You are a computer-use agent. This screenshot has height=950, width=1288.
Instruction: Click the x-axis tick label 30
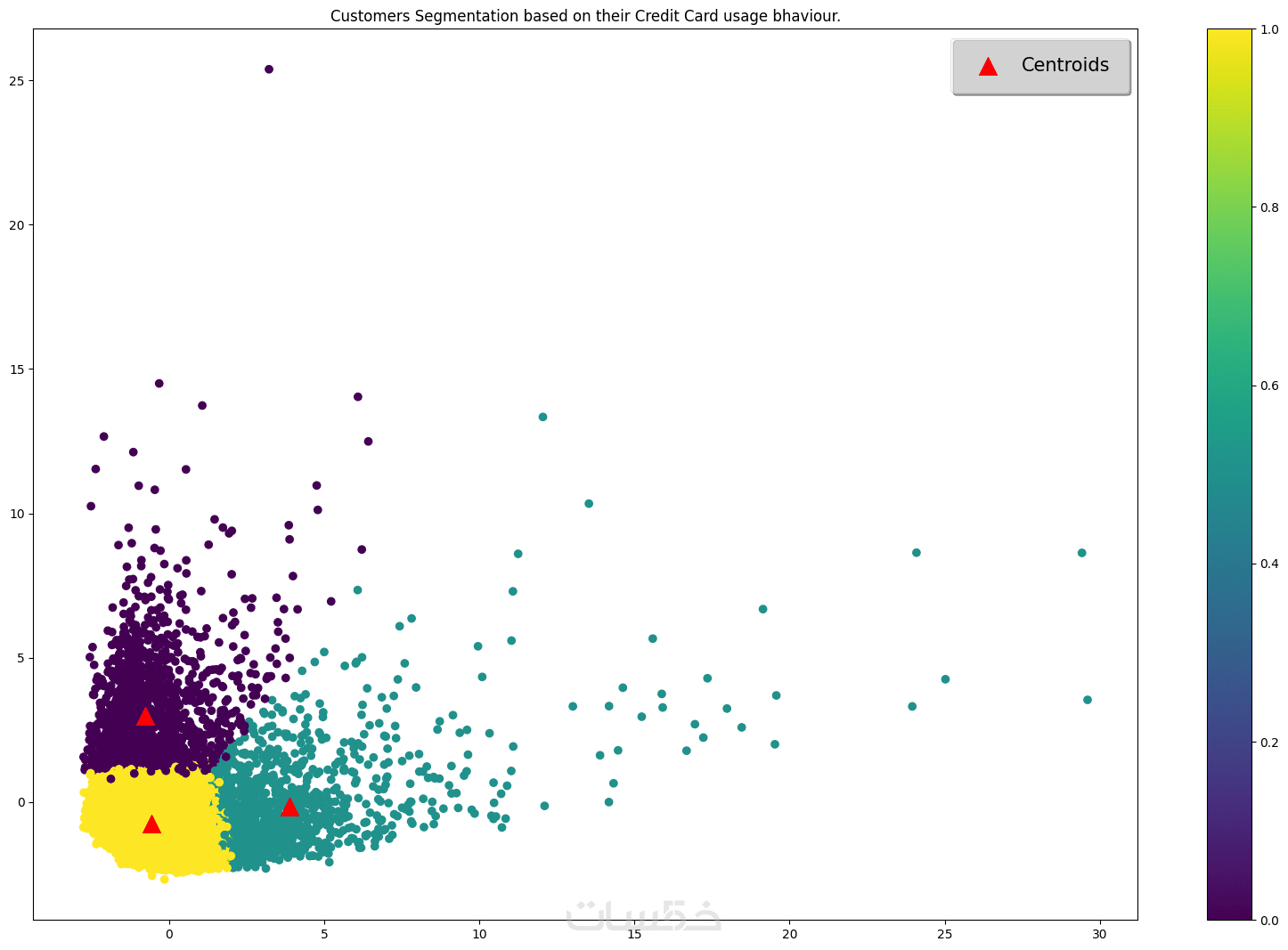tap(1100, 934)
